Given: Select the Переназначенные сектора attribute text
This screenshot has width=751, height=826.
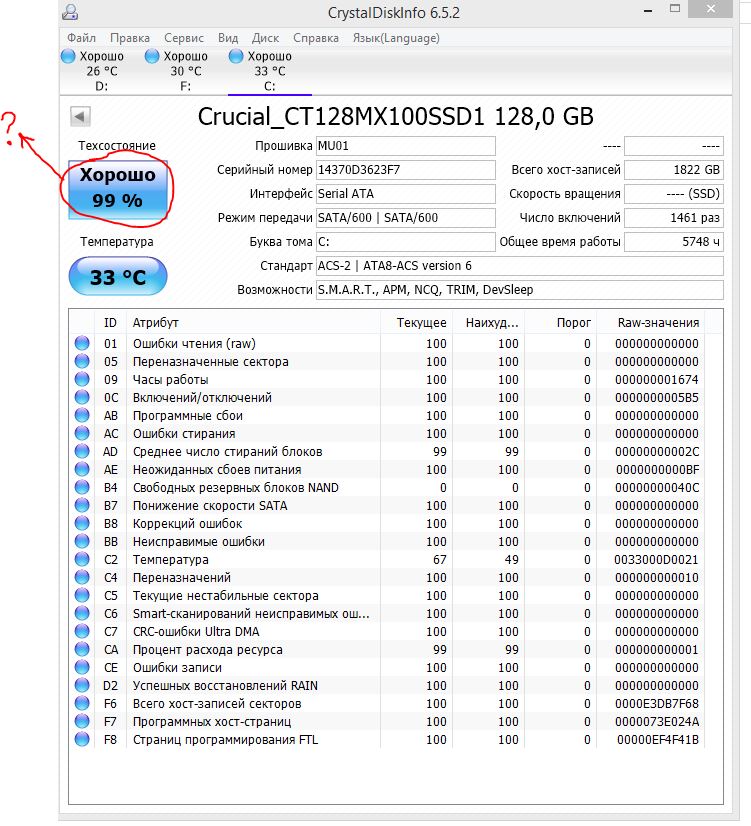Looking at the screenshot, I should coord(211,361).
